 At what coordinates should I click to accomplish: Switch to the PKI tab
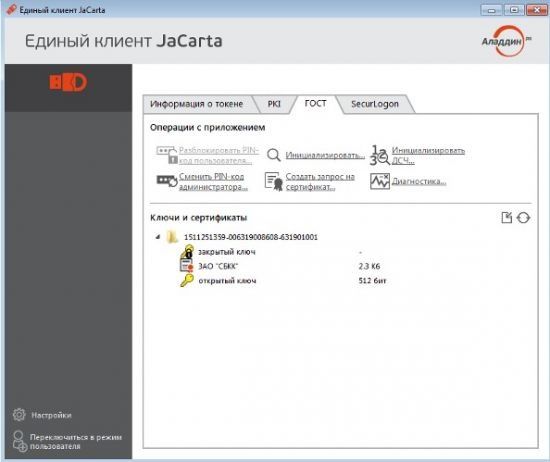click(x=274, y=104)
